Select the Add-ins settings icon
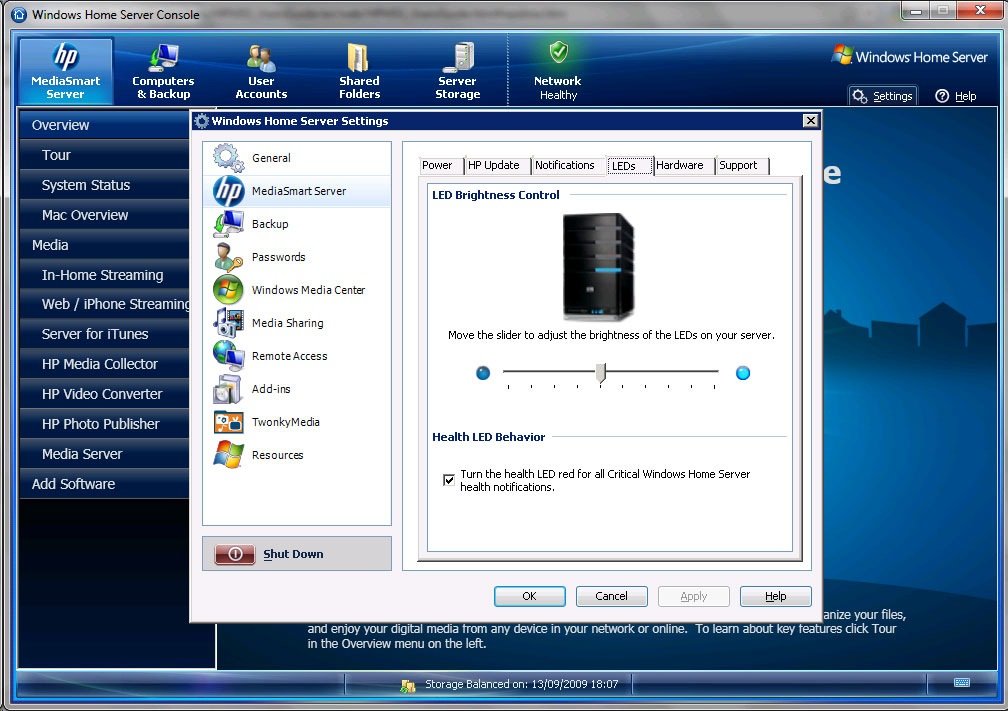Viewport: 1008px width, 711px height. [x=228, y=389]
